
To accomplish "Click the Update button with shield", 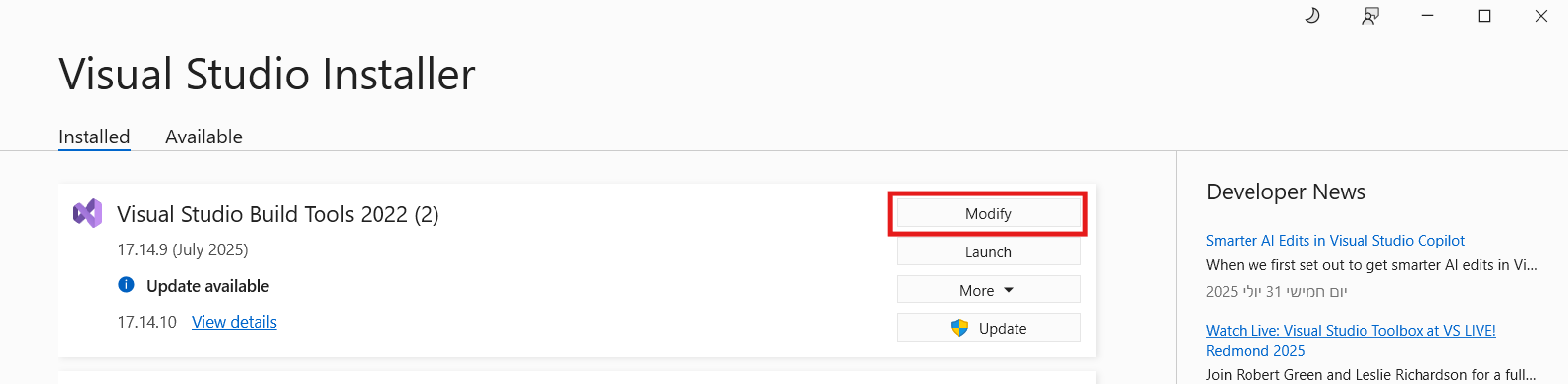I will (988, 328).
